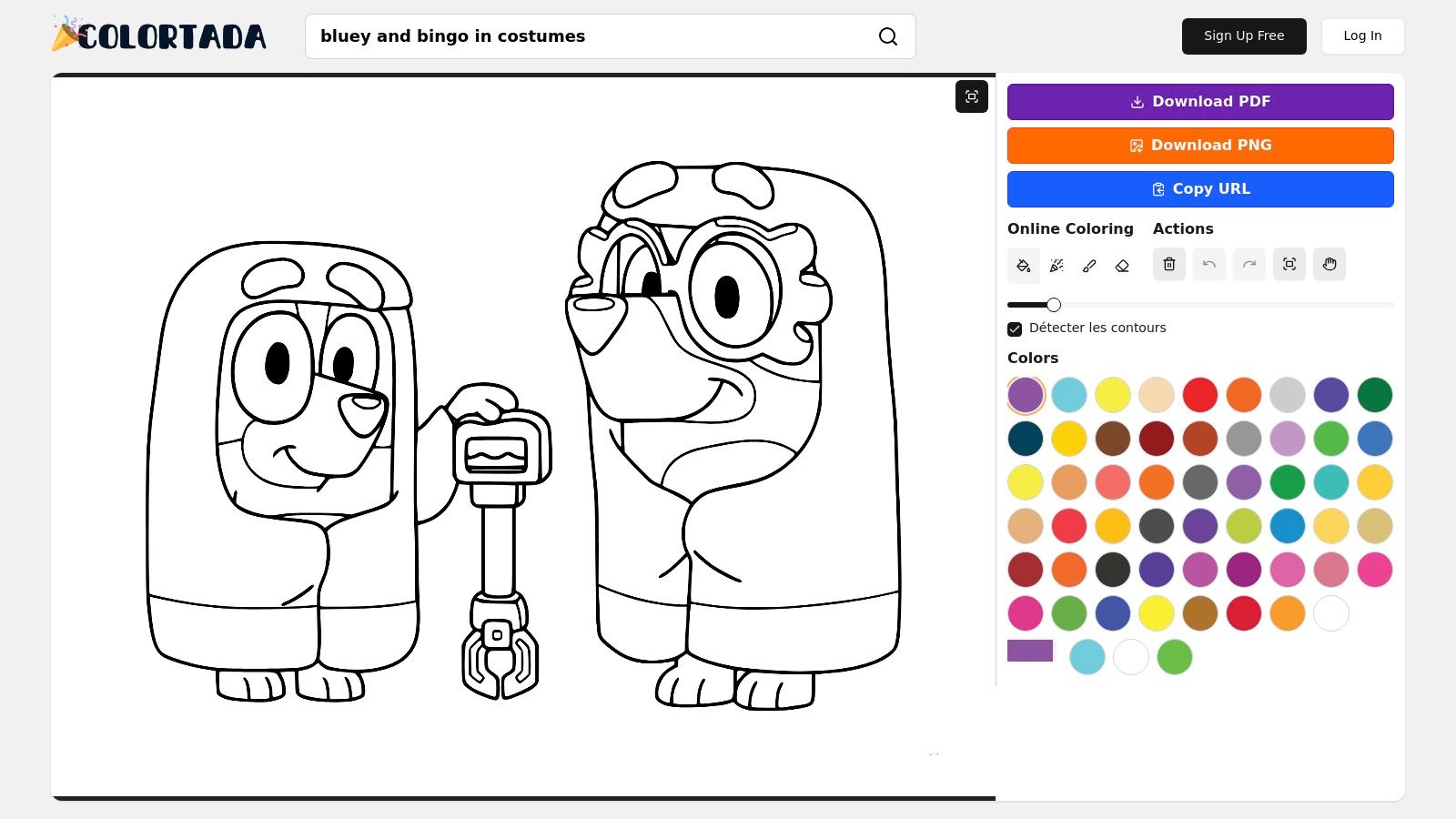Click the Colortada logo
1456x819 pixels.
tap(158, 35)
